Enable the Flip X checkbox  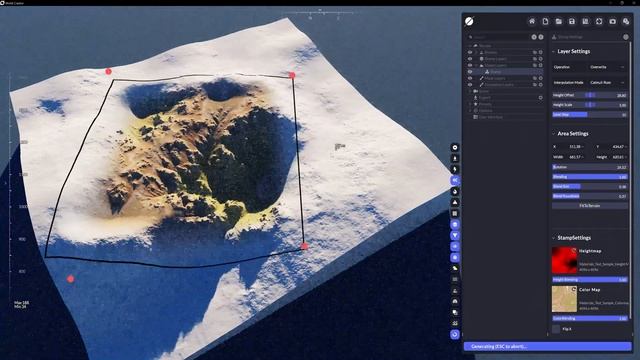tap(556, 329)
